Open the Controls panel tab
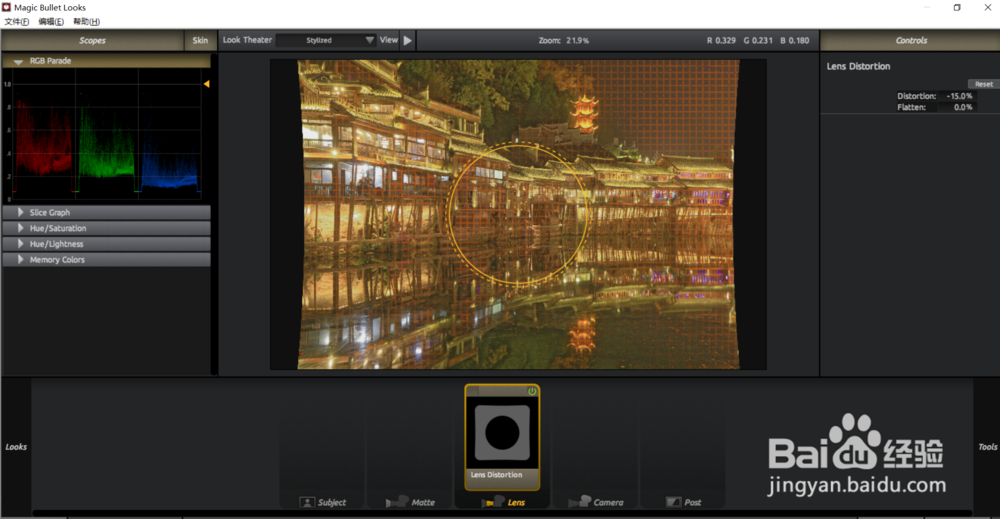Image resolution: width=1000 pixels, height=519 pixels. tap(911, 40)
